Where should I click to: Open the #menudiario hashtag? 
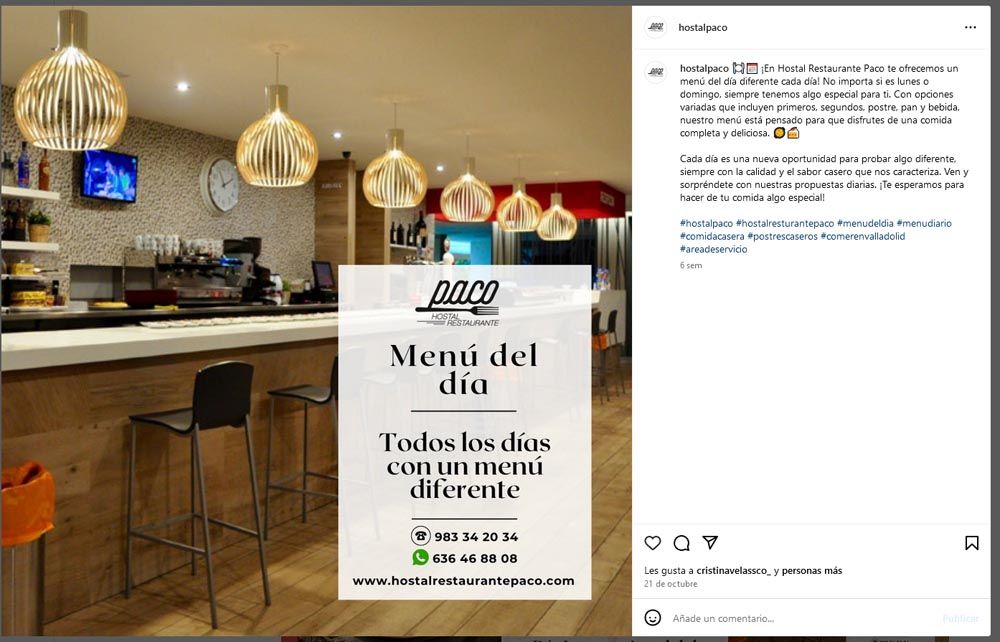click(923, 223)
